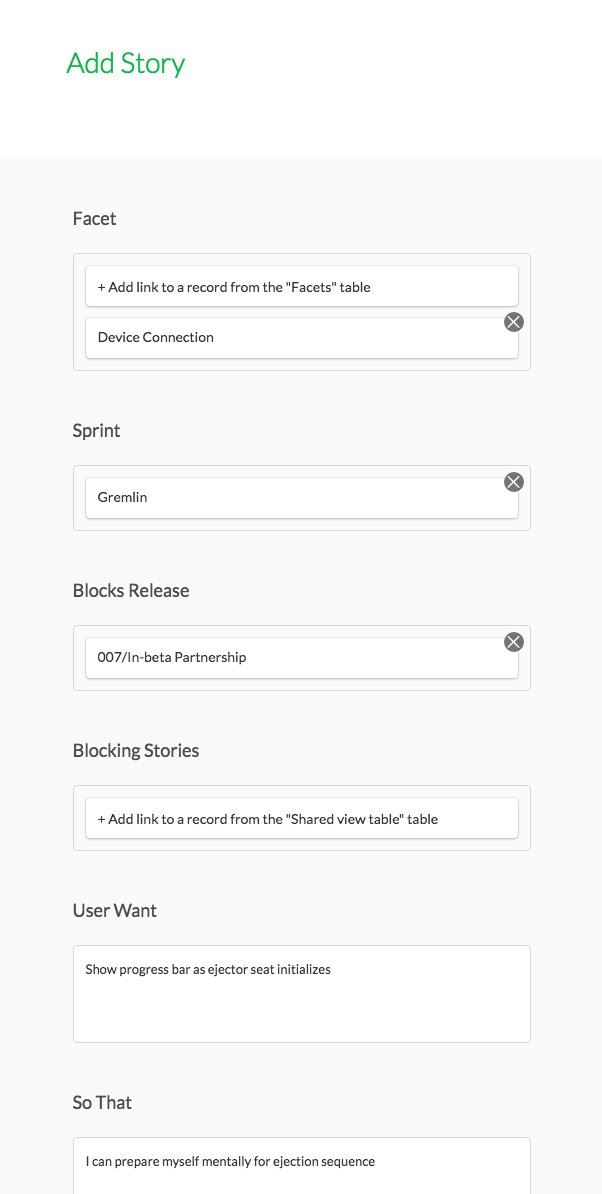Click the User Want field label
Screen dimensions: 602x1194
pos(115,910)
